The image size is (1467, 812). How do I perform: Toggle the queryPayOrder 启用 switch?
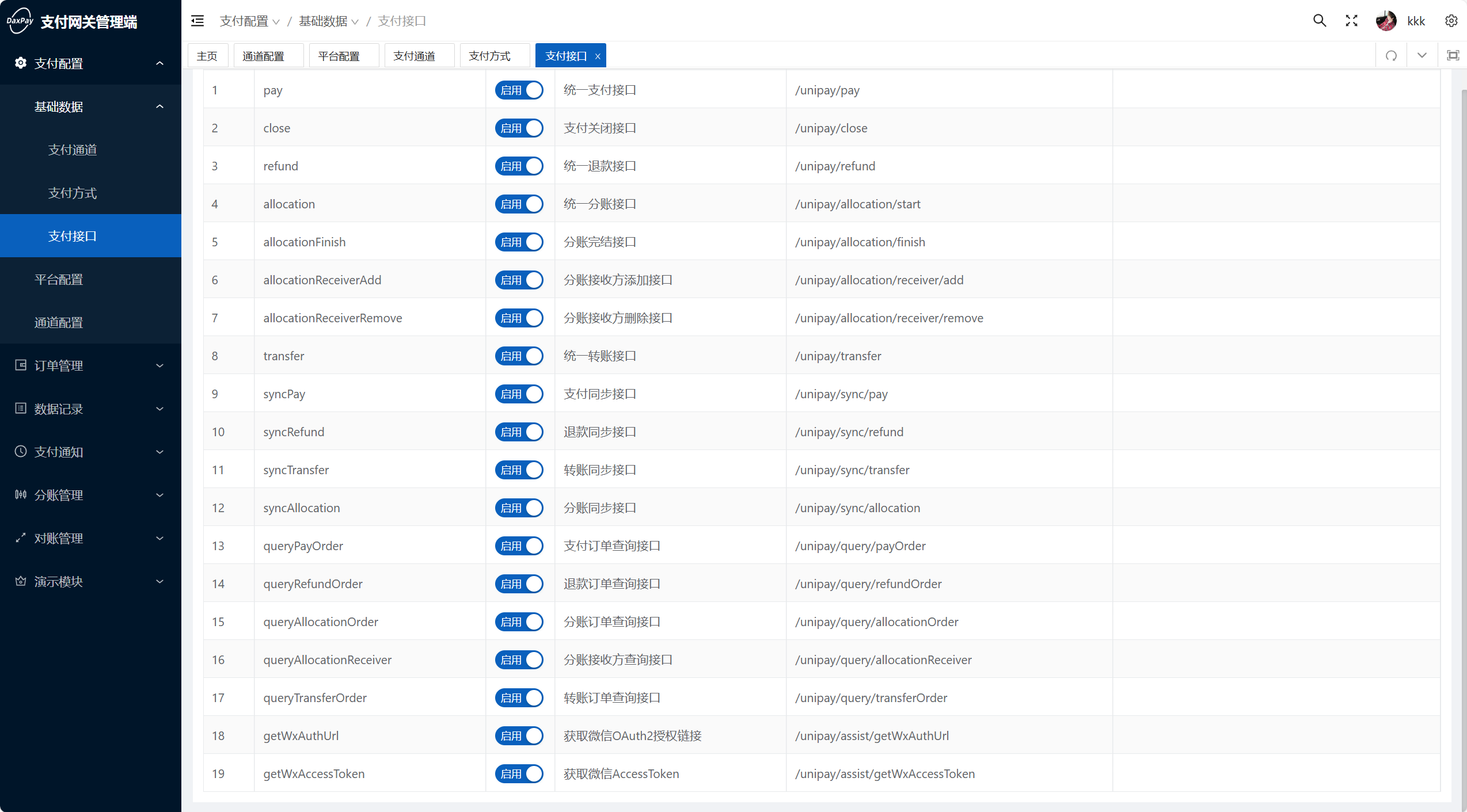519,546
